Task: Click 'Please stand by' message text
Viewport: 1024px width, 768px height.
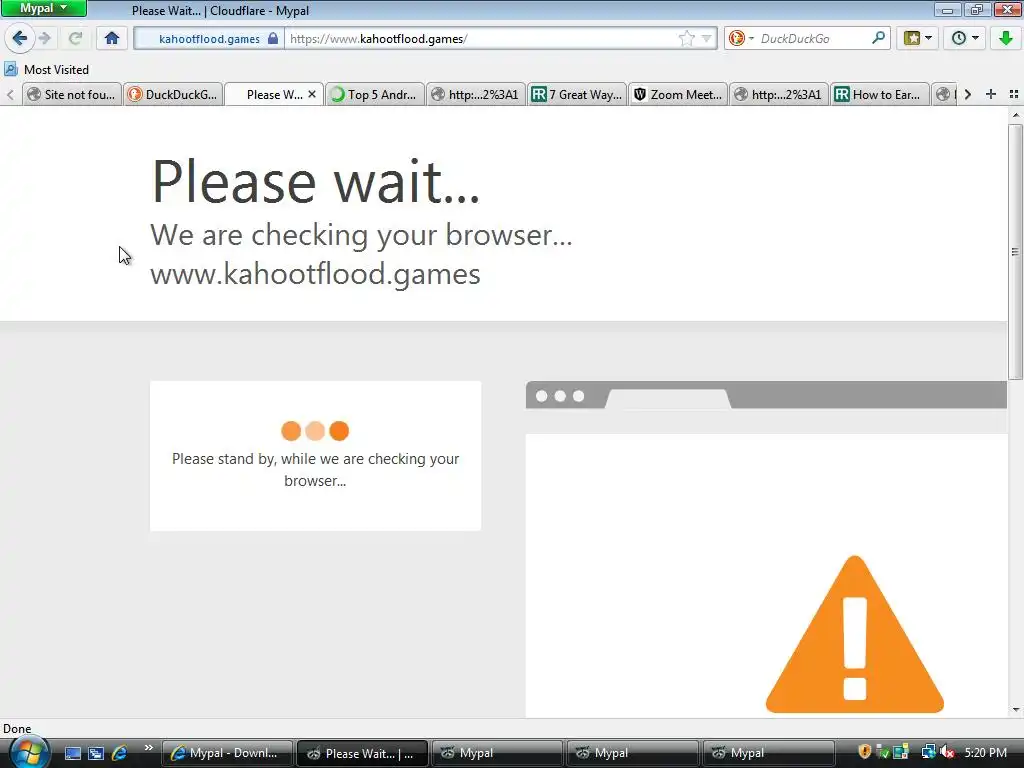Action: [x=315, y=470]
